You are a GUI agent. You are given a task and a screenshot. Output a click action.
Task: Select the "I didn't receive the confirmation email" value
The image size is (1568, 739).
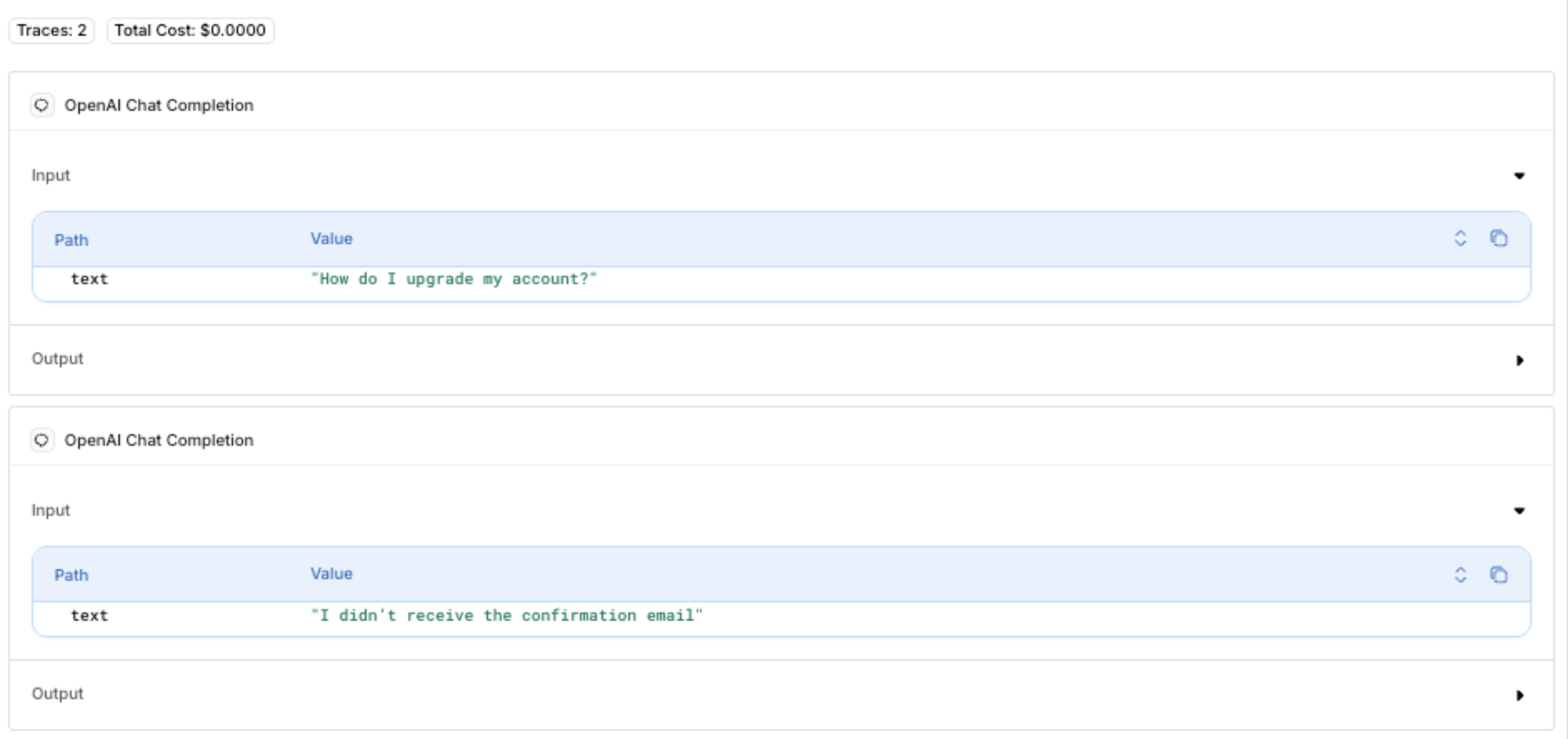pos(507,616)
